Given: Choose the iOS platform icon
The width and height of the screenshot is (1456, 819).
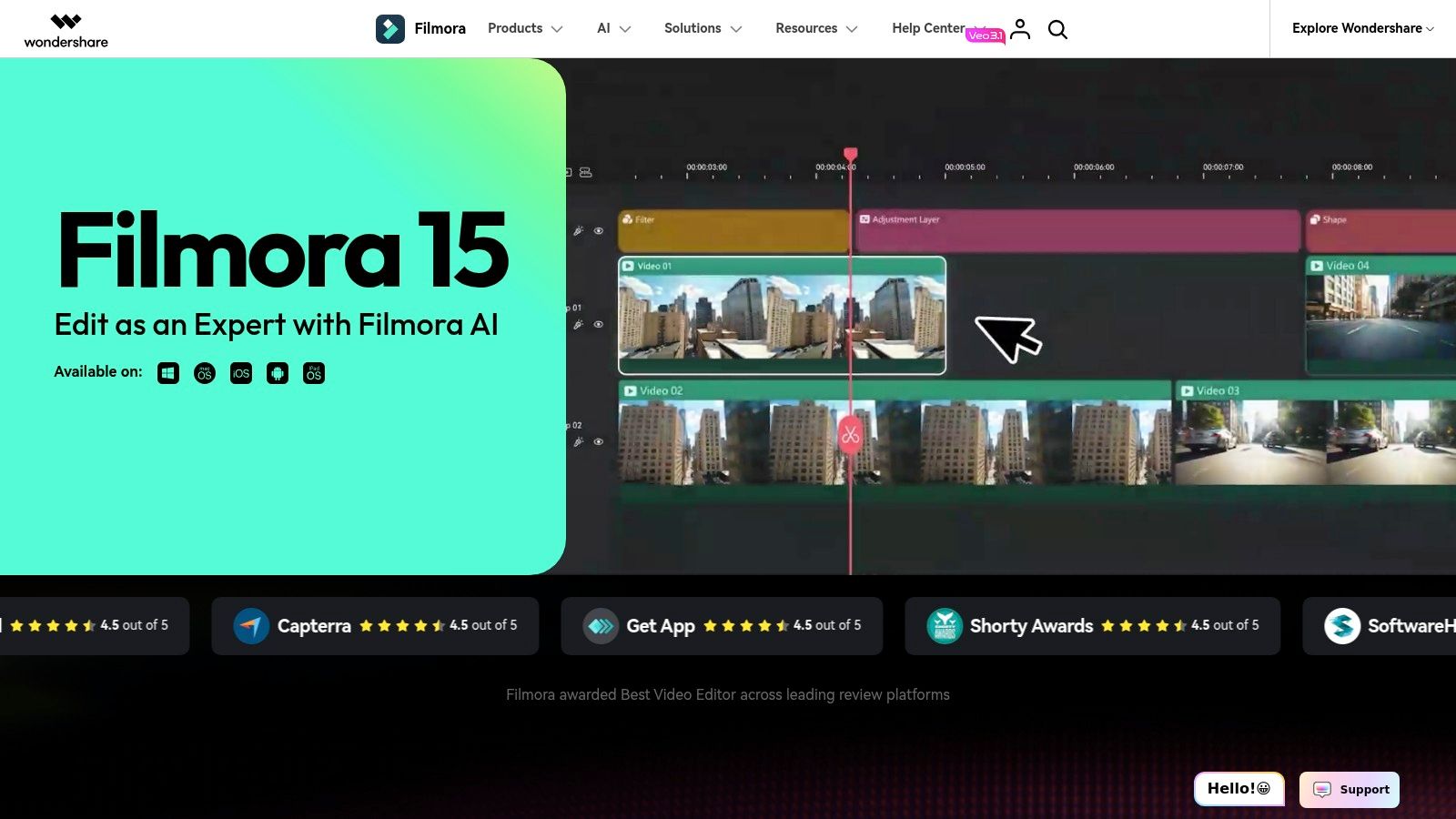Looking at the screenshot, I should point(241,373).
